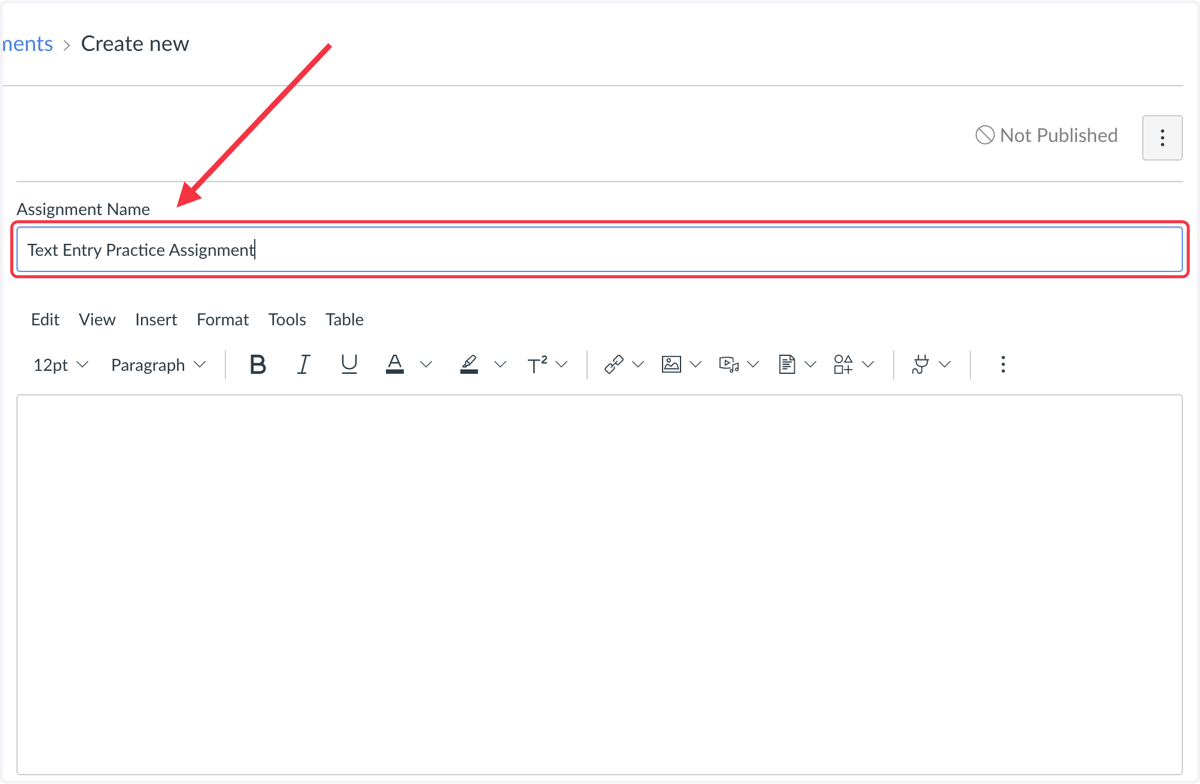The height and width of the screenshot is (784, 1200).
Task: Open the Insert menu
Action: tap(156, 320)
